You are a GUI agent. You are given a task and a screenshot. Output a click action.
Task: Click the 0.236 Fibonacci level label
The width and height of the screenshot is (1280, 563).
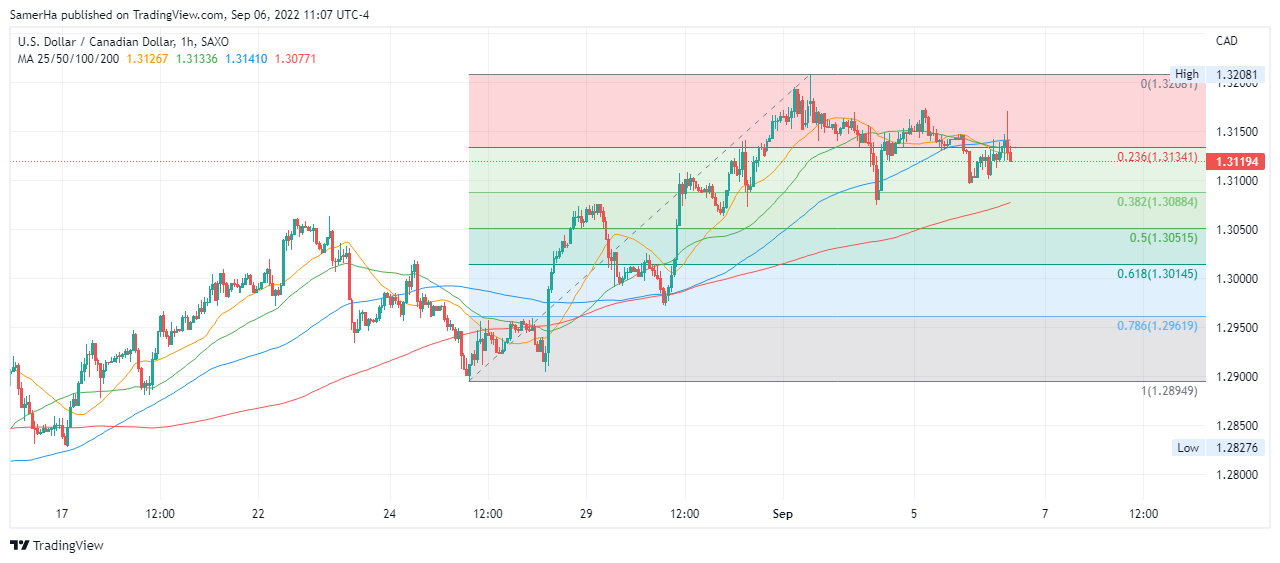pyautogui.click(x=1156, y=157)
